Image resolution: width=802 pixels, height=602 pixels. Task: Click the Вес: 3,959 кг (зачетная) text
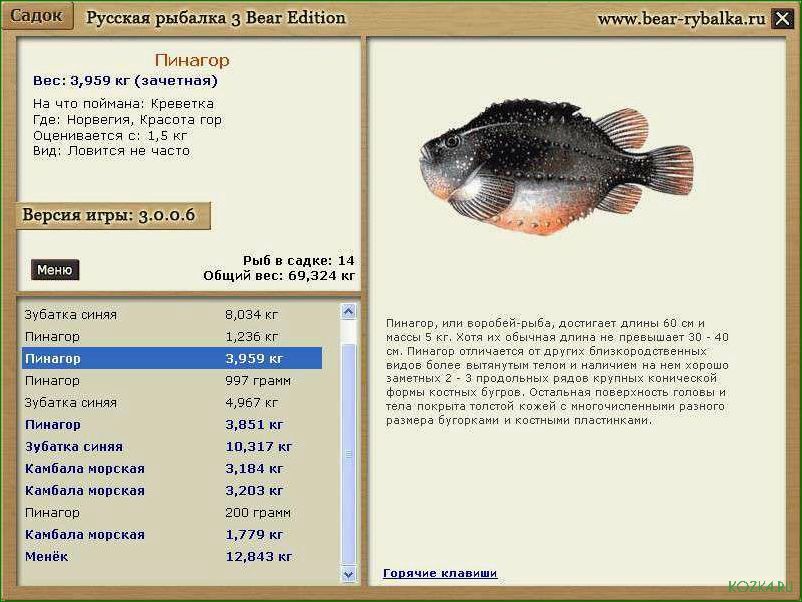tap(125, 81)
